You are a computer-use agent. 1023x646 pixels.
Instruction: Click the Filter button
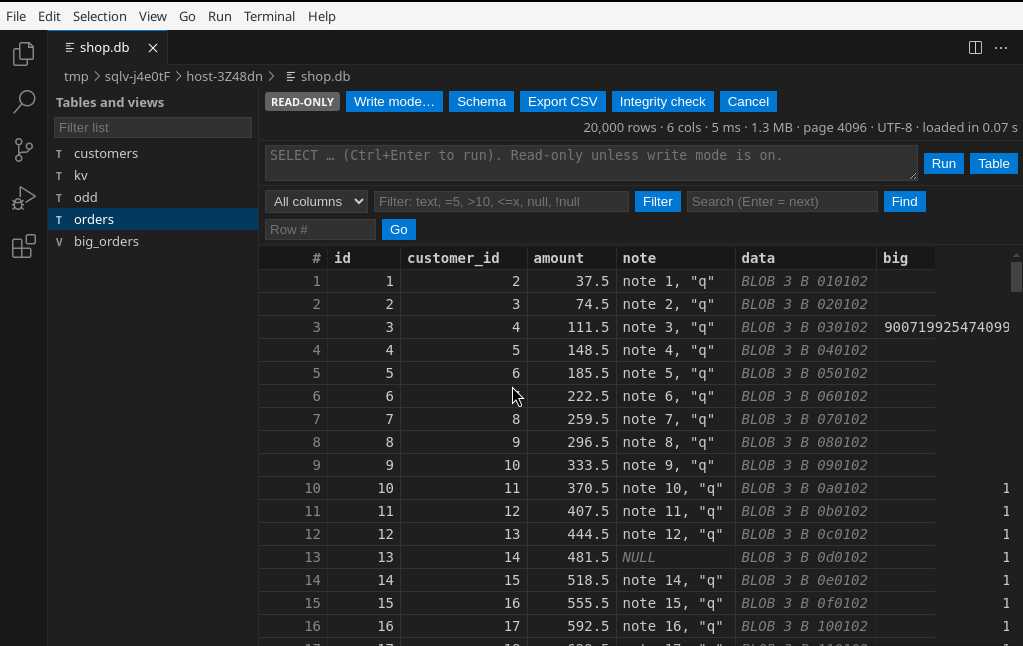coord(658,202)
